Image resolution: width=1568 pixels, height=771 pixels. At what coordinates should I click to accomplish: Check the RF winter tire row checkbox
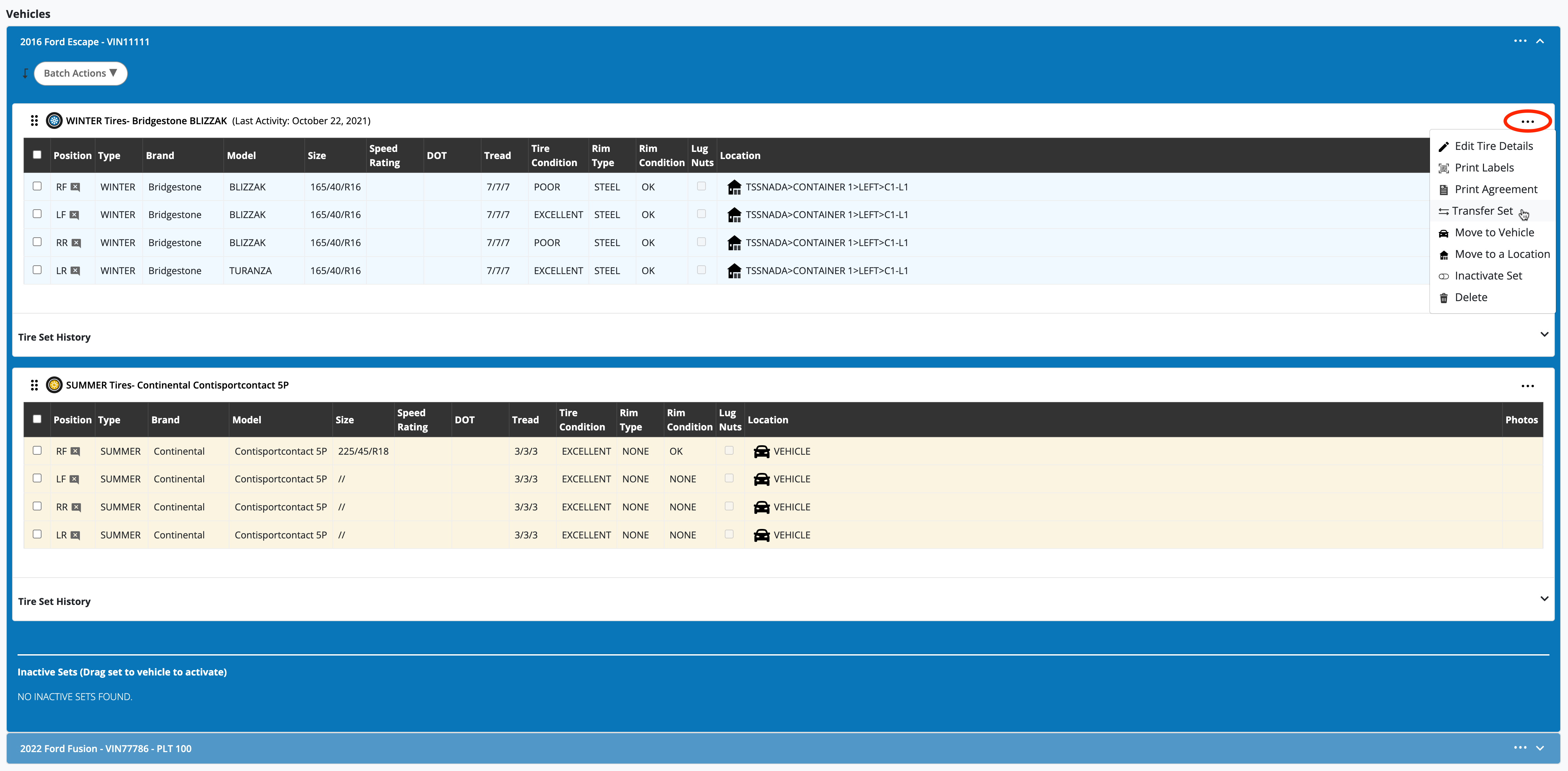[x=37, y=186]
